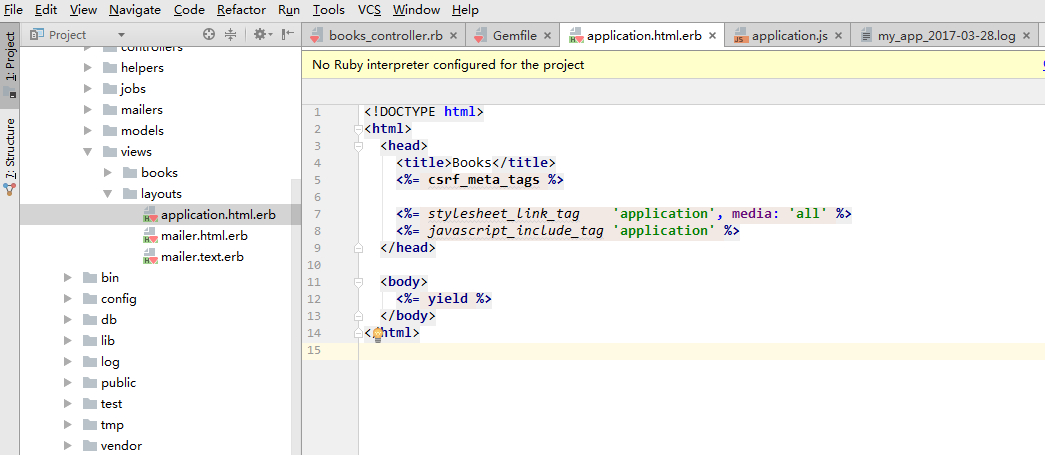Click line number 10 in the gutter
1045x455 pixels.
315,265
